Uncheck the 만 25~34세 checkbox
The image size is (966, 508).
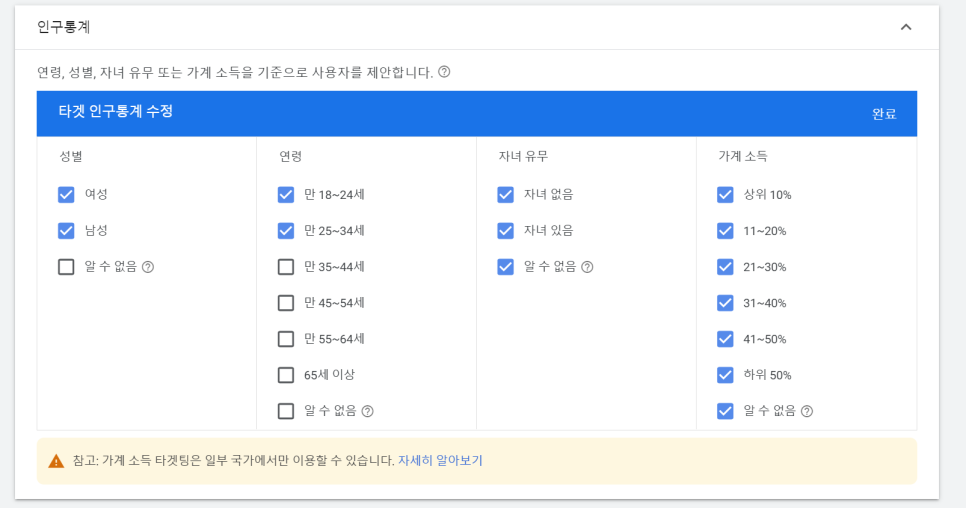coord(286,231)
